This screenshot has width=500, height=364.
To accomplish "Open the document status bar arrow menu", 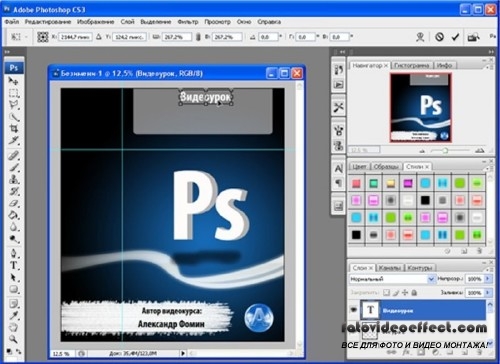I will coord(183,353).
